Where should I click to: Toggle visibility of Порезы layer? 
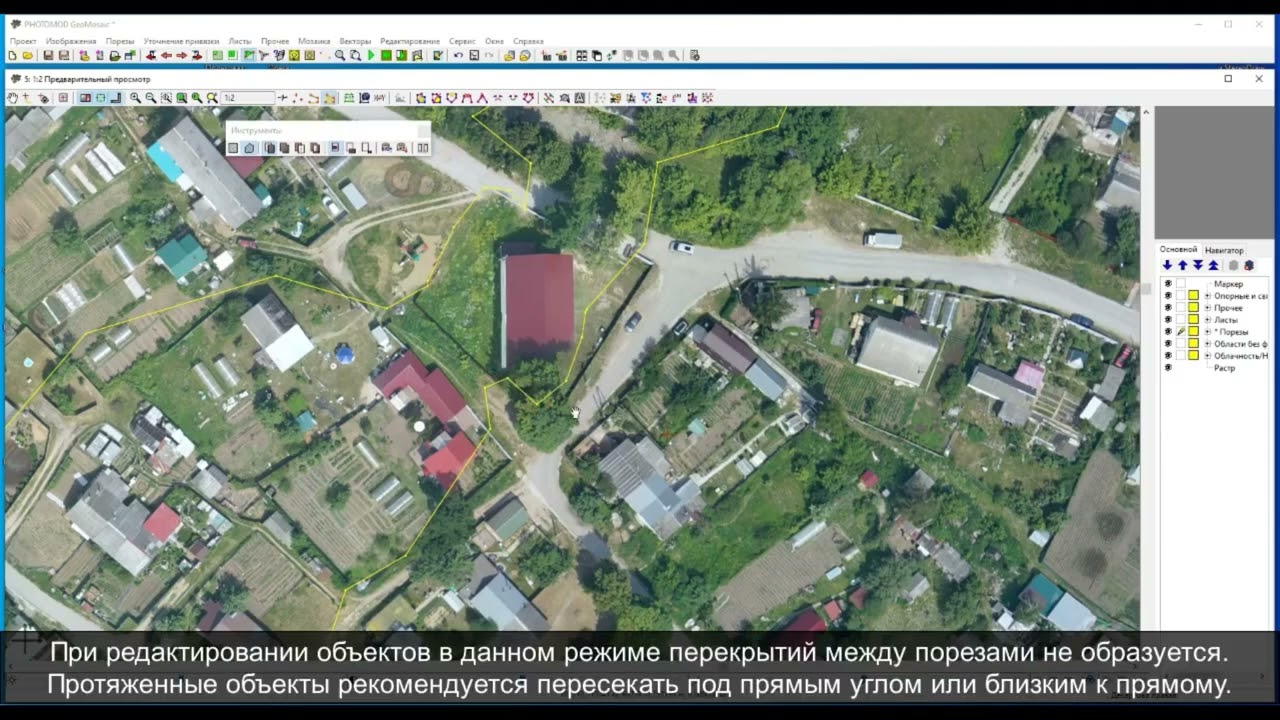coord(1168,331)
